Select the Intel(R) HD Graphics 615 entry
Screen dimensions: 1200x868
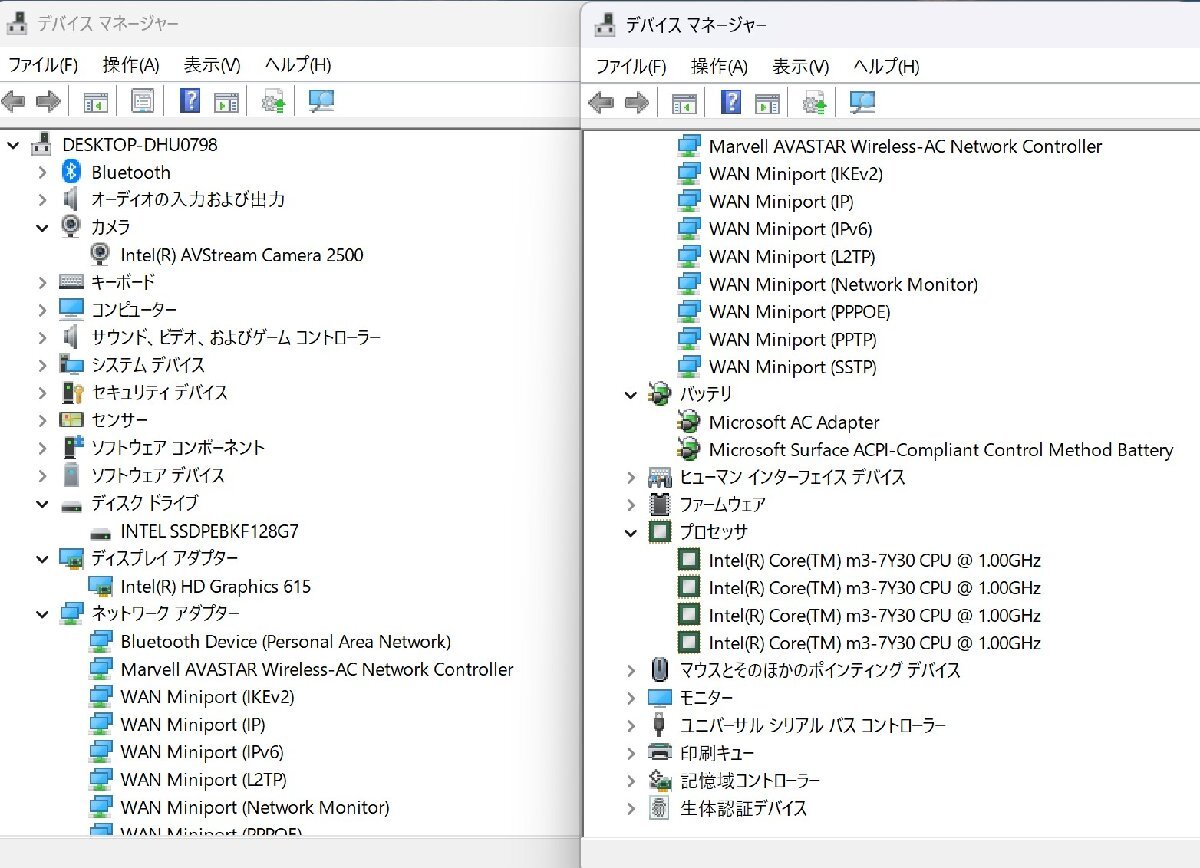click(215, 587)
